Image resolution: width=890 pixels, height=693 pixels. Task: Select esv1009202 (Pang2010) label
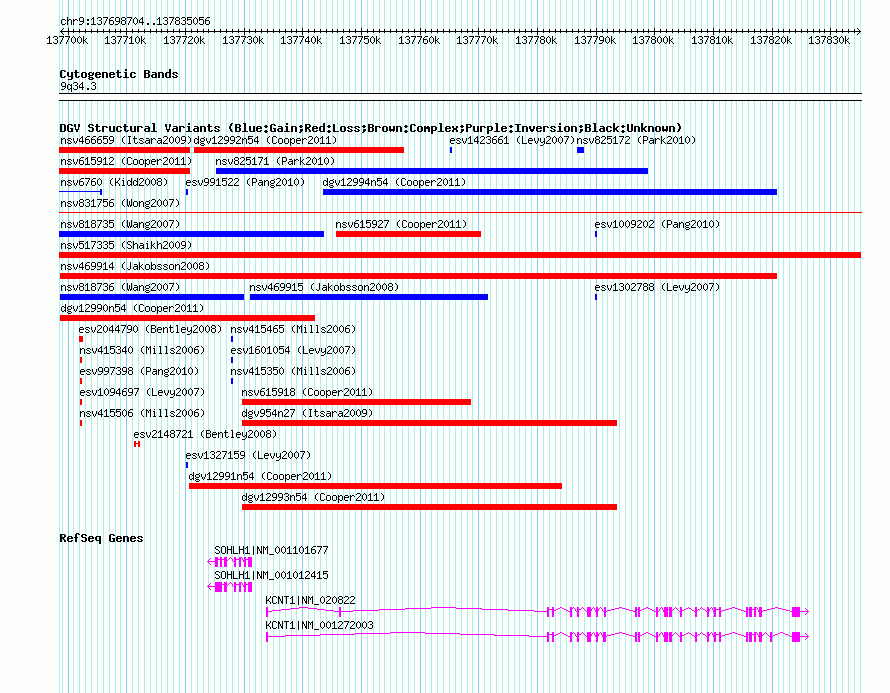pyautogui.click(x=657, y=224)
